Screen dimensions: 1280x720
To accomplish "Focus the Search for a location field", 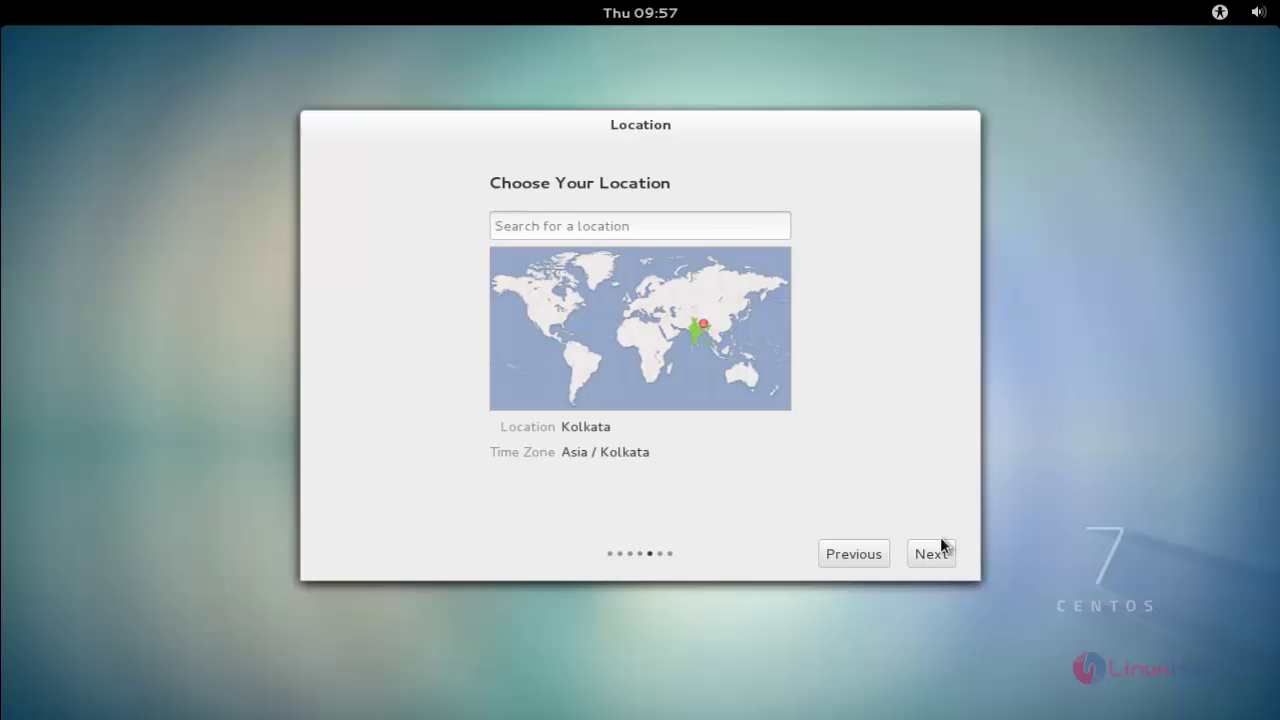I will [640, 226].
